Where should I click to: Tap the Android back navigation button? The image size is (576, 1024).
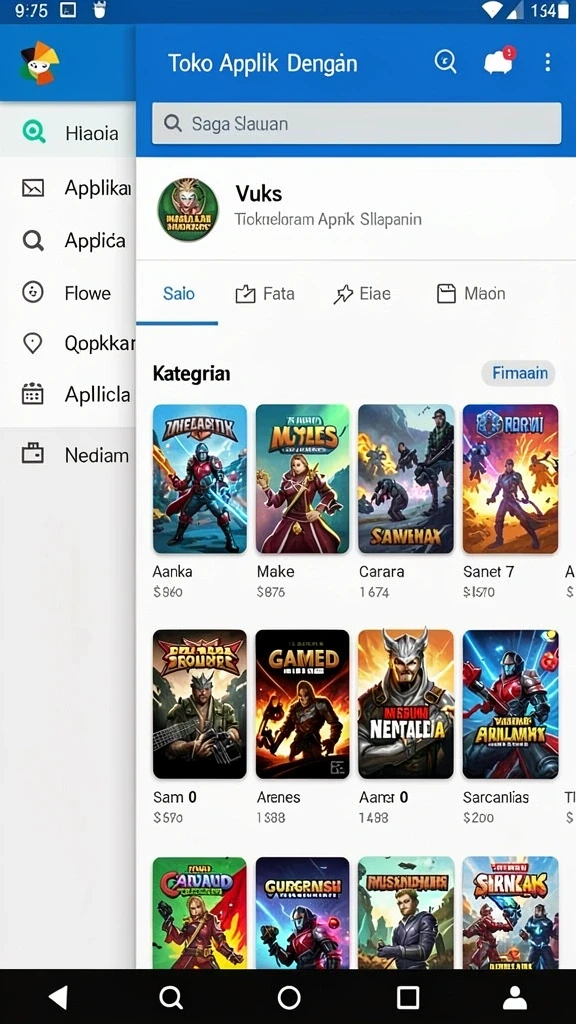point(59,997)
